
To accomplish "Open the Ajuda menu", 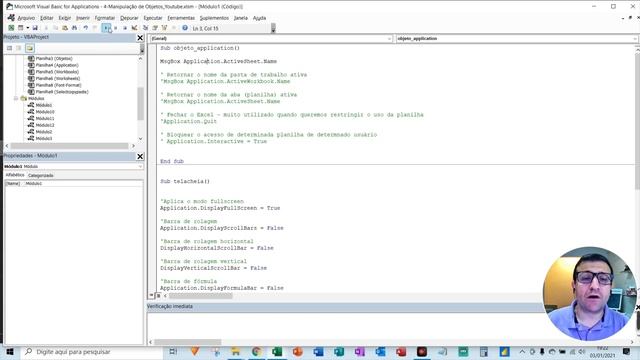I will point(259,18).
